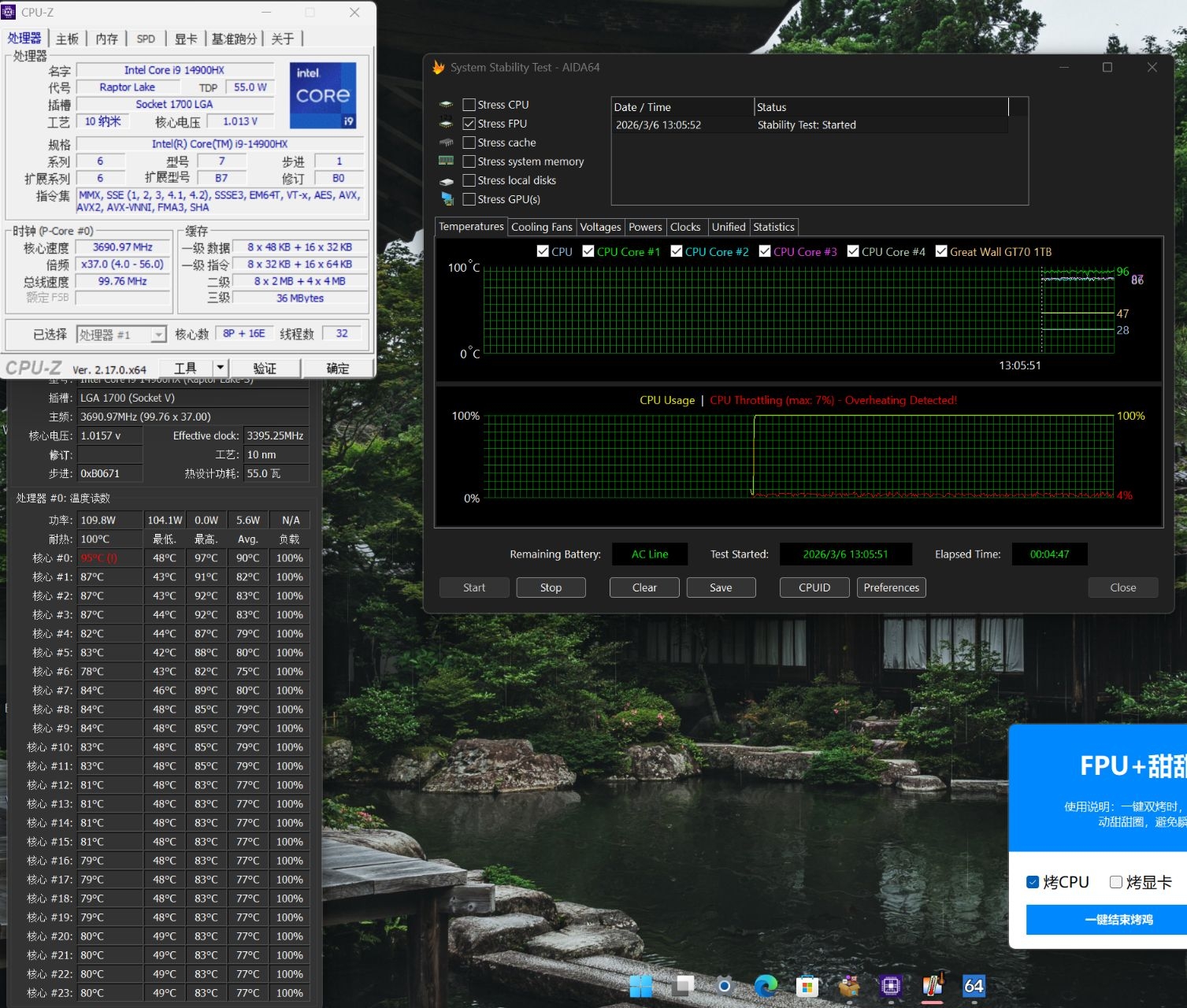
Task: Click the Task View taskbar icon
Action: [683, 985]
